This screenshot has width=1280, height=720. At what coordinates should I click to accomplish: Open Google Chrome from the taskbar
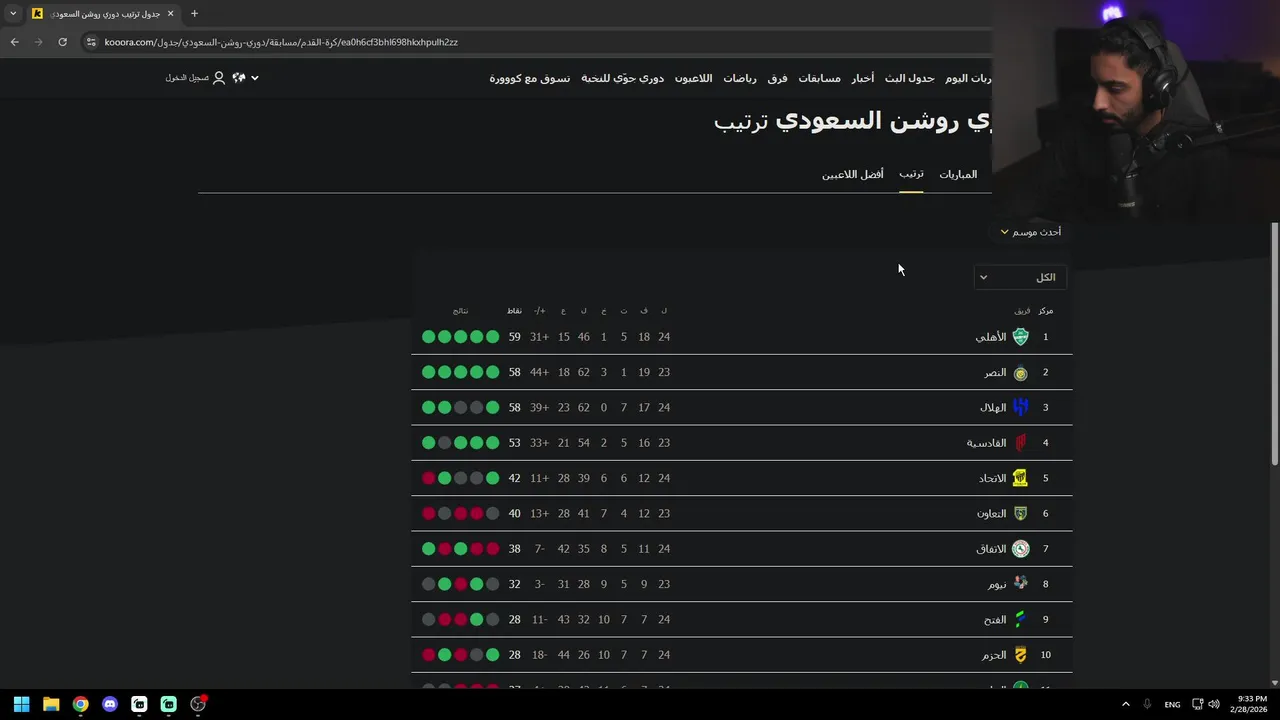80,704
